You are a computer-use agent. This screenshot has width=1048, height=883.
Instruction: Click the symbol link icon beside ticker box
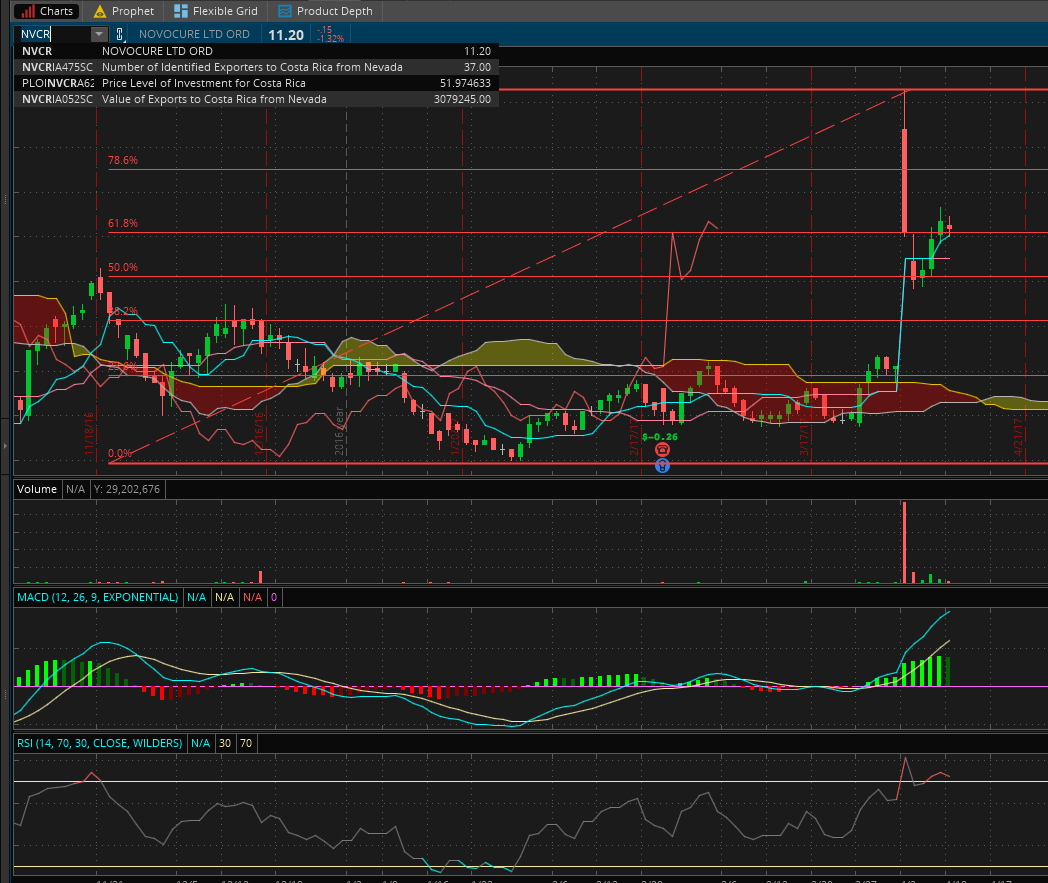[x=119, y=34]
